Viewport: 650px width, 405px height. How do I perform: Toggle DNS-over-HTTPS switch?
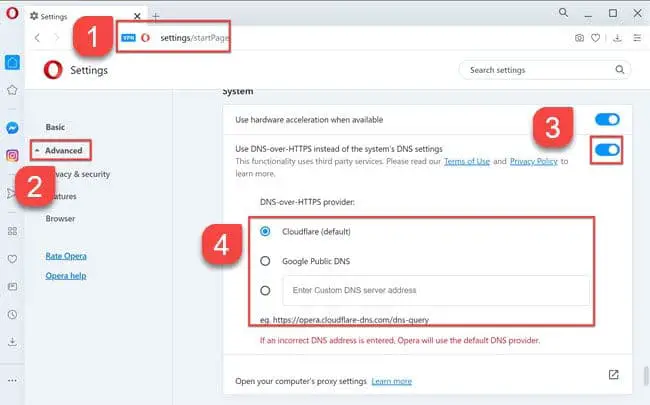(x=607, y=150)
